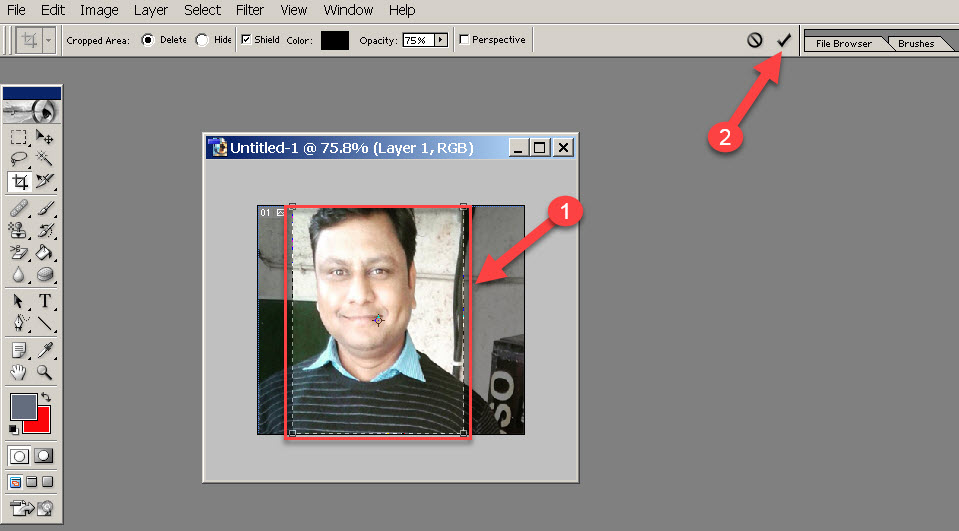Open the Edit menu
The image size is (959, 531).
click(53, 10)
